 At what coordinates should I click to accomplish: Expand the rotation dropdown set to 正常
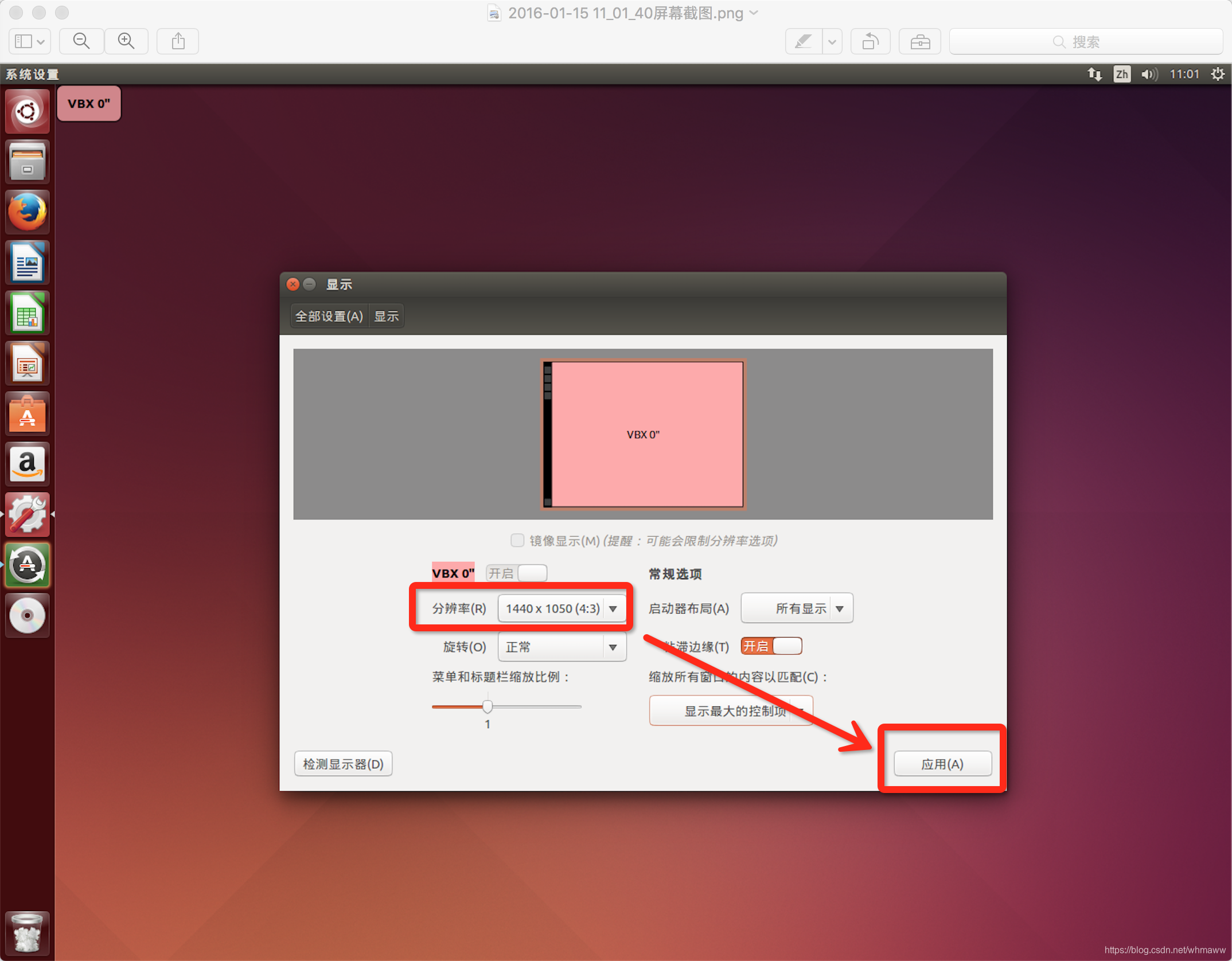(562, 647)
